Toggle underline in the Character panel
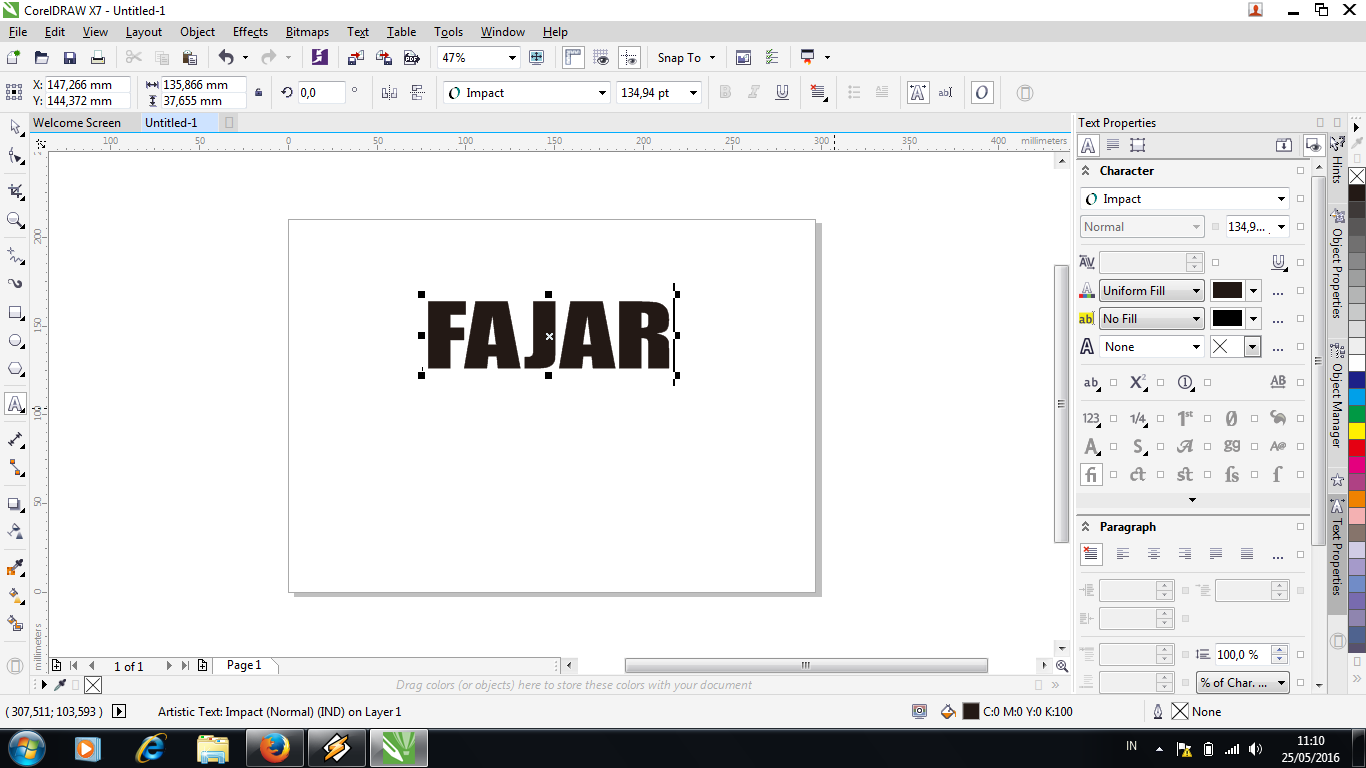This screenshot has width=1366, height=768. click(1278, 262)
